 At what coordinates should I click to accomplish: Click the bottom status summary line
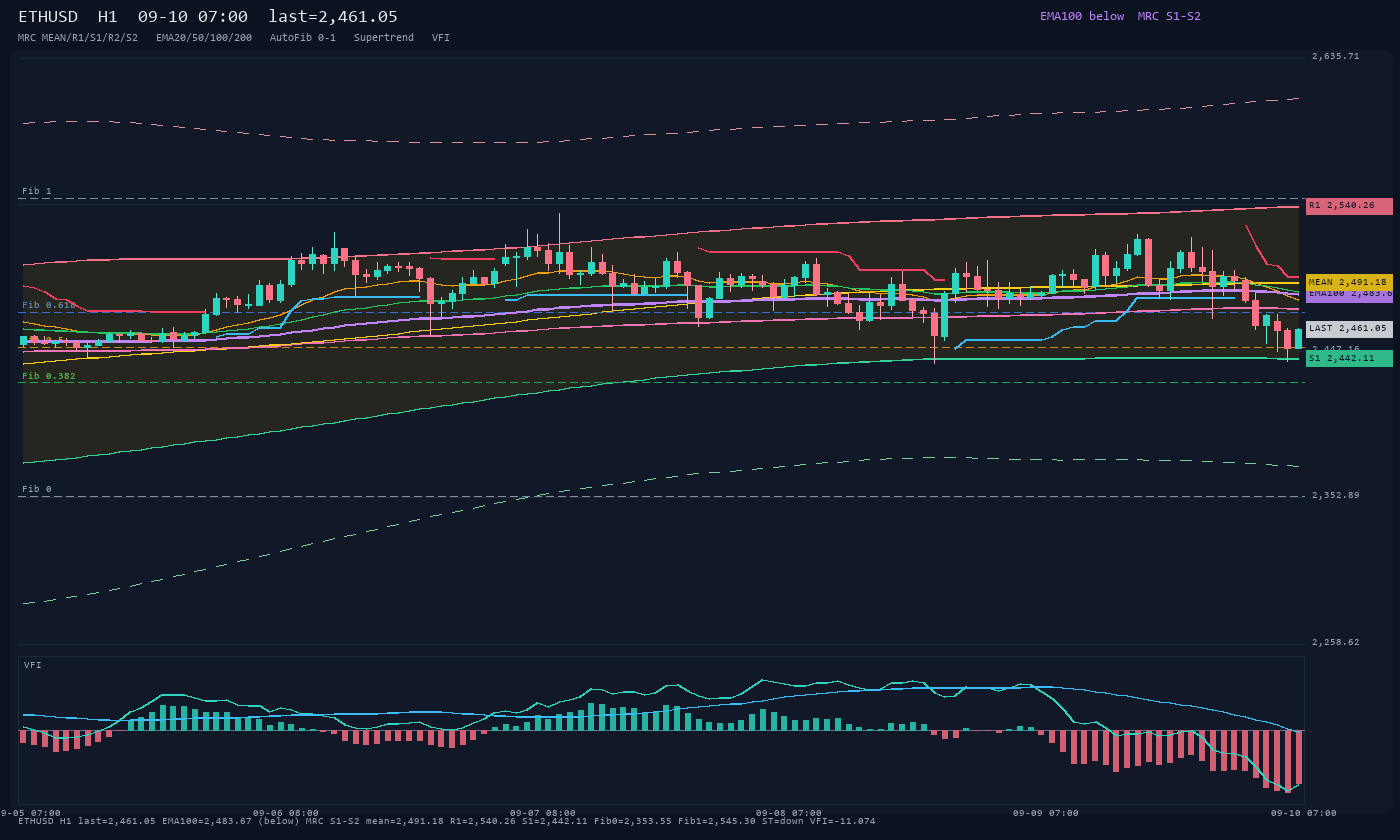point(446,822)
